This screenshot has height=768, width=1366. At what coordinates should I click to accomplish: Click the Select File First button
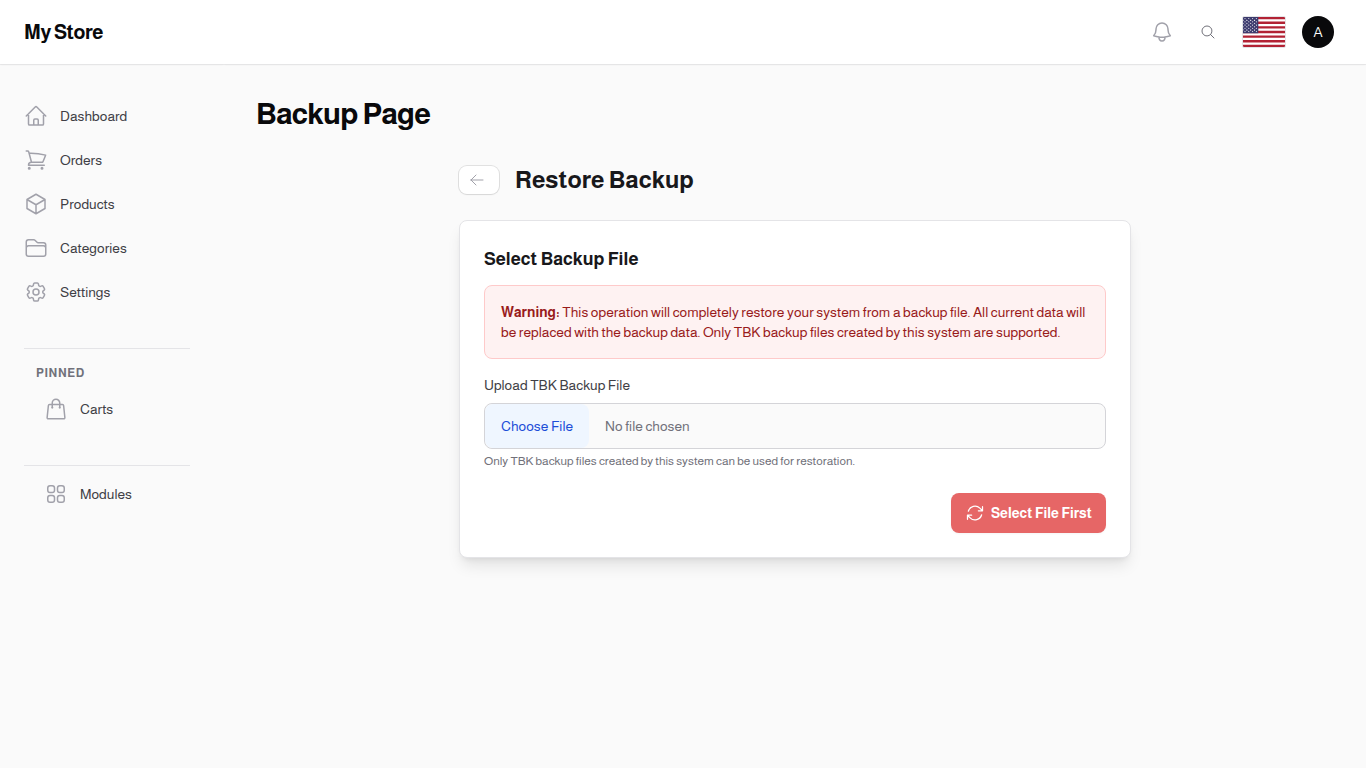[1028, 513]
